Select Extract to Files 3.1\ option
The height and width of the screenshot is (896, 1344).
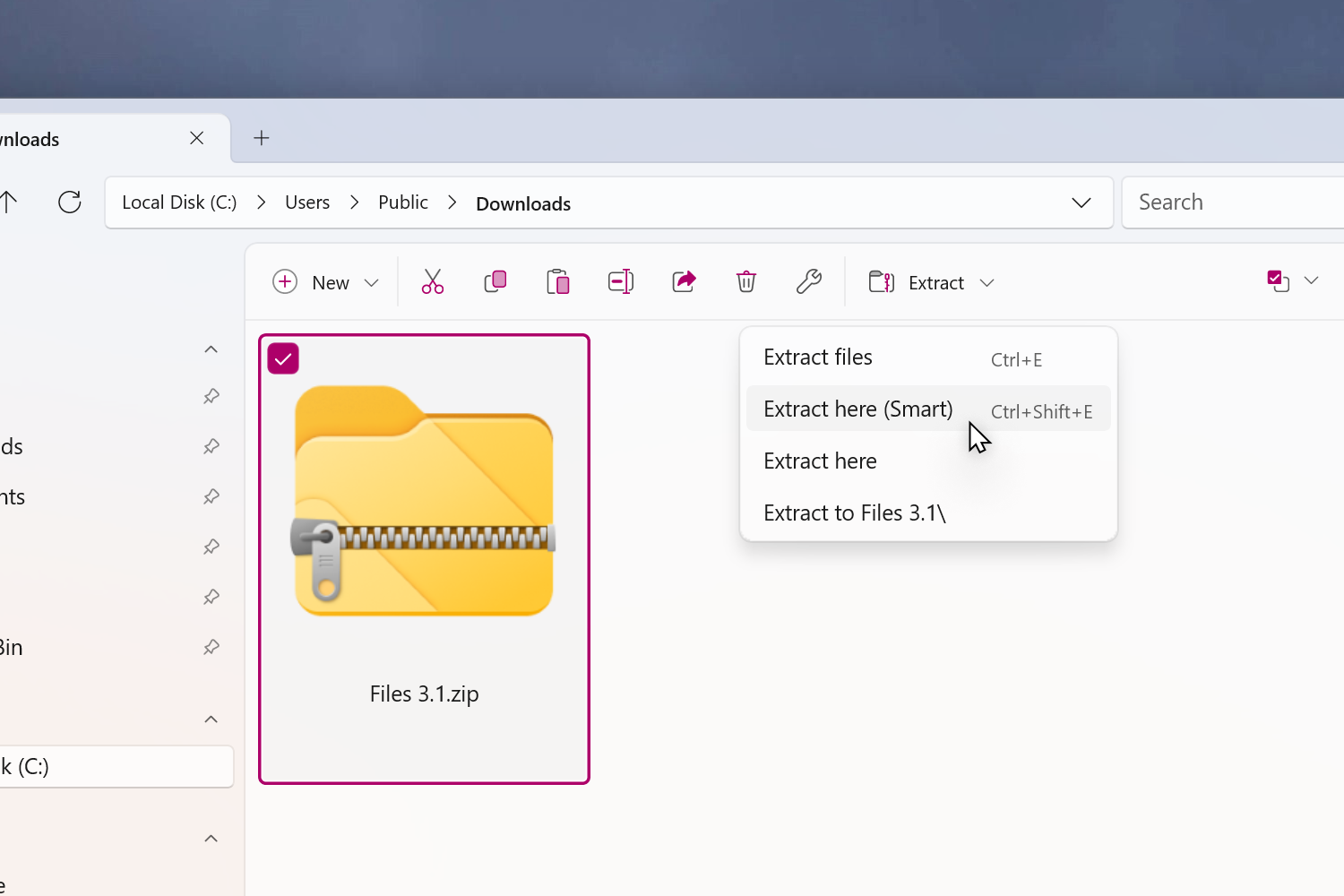[854, 513]
